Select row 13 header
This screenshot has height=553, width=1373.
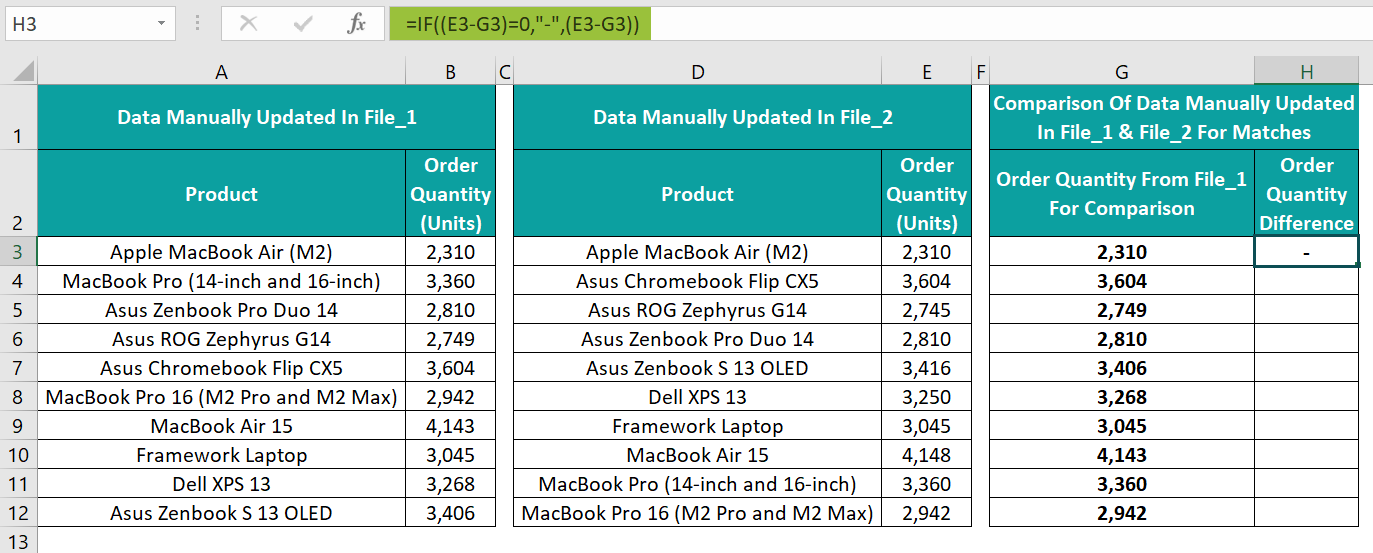click(x=19, y=540)
